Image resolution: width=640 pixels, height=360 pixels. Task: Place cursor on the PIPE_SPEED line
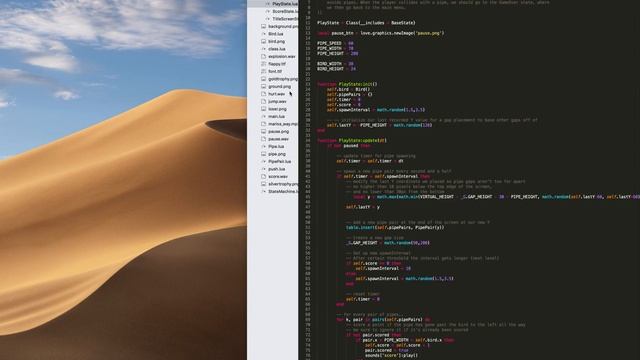[x=335, y=43]
